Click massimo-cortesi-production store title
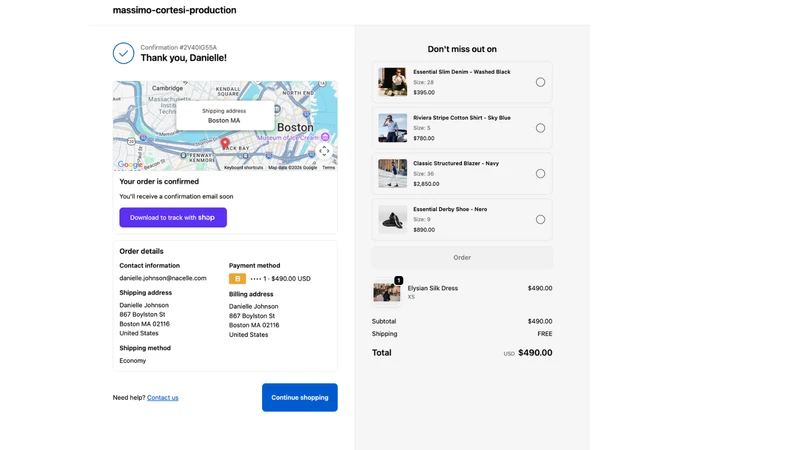 point(174,10)
